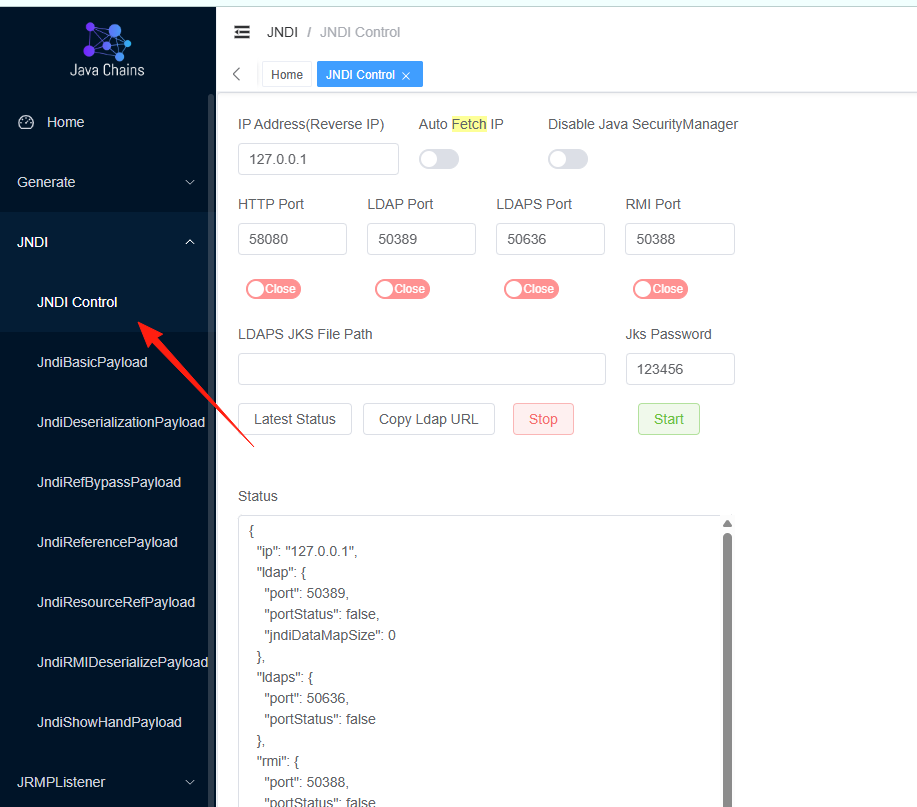The image size is (917, 807).
Task: Click the "ldaps": { status line
Action: (285, 677)
